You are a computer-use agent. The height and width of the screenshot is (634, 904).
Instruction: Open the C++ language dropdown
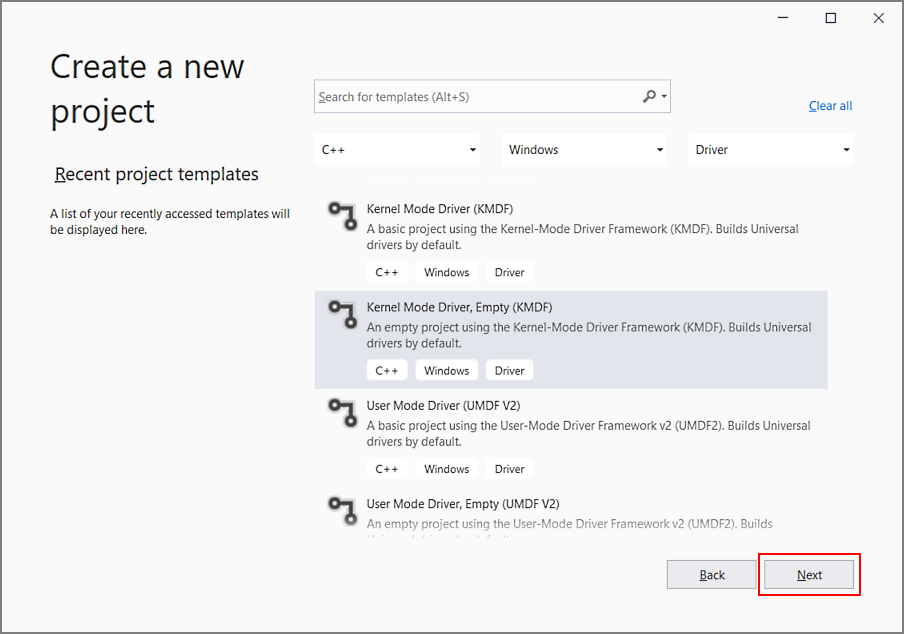tap(397, 148)
